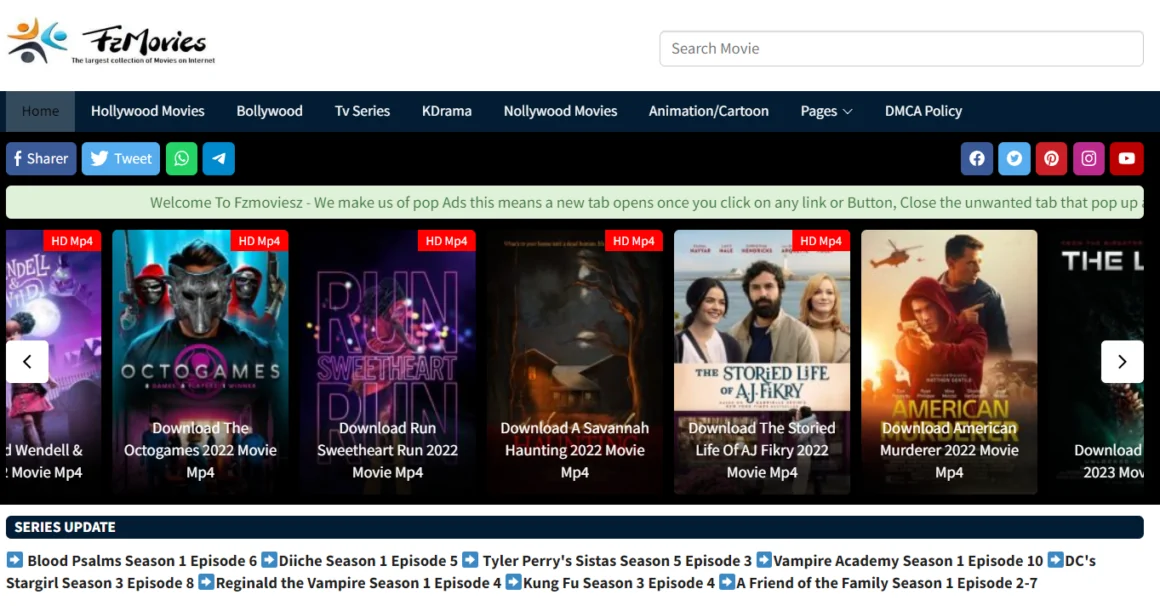Expand the Pages dropdown menu
The width and height of the screenshot is (1160, 606).
pyautogui.click(x=826, y=111)
